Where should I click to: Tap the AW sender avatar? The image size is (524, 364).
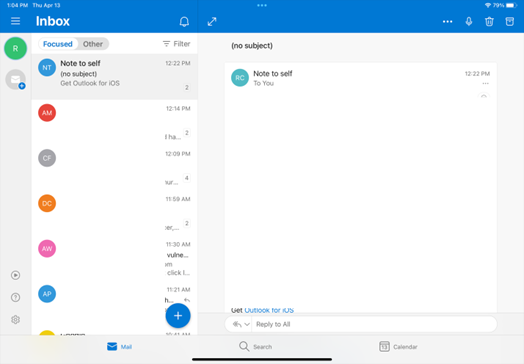click(x=47, y=248)
